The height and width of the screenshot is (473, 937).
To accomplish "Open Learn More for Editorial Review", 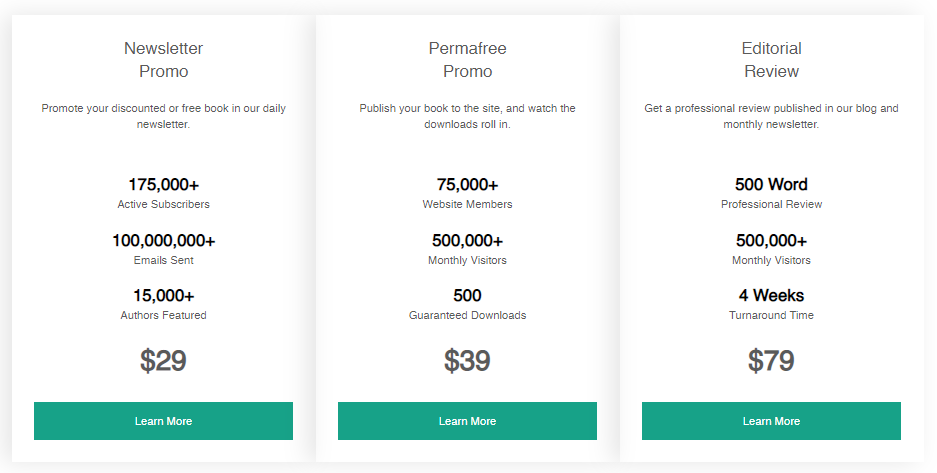I will click(771, 421).
